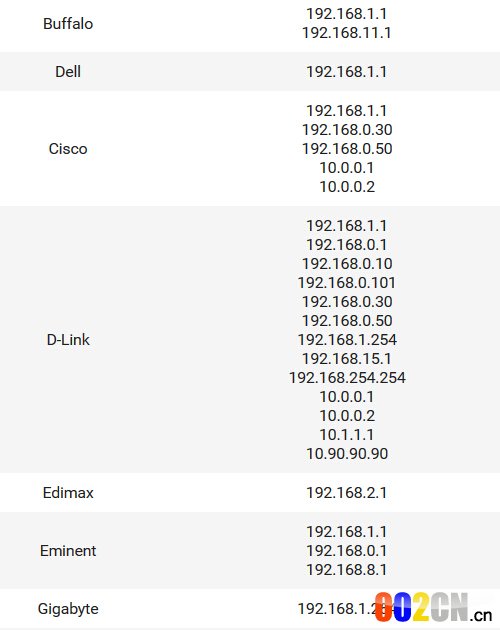500x630 pixels.
Task: Click the 002CN.cn watermark logo
Action: tap(433, 607)
